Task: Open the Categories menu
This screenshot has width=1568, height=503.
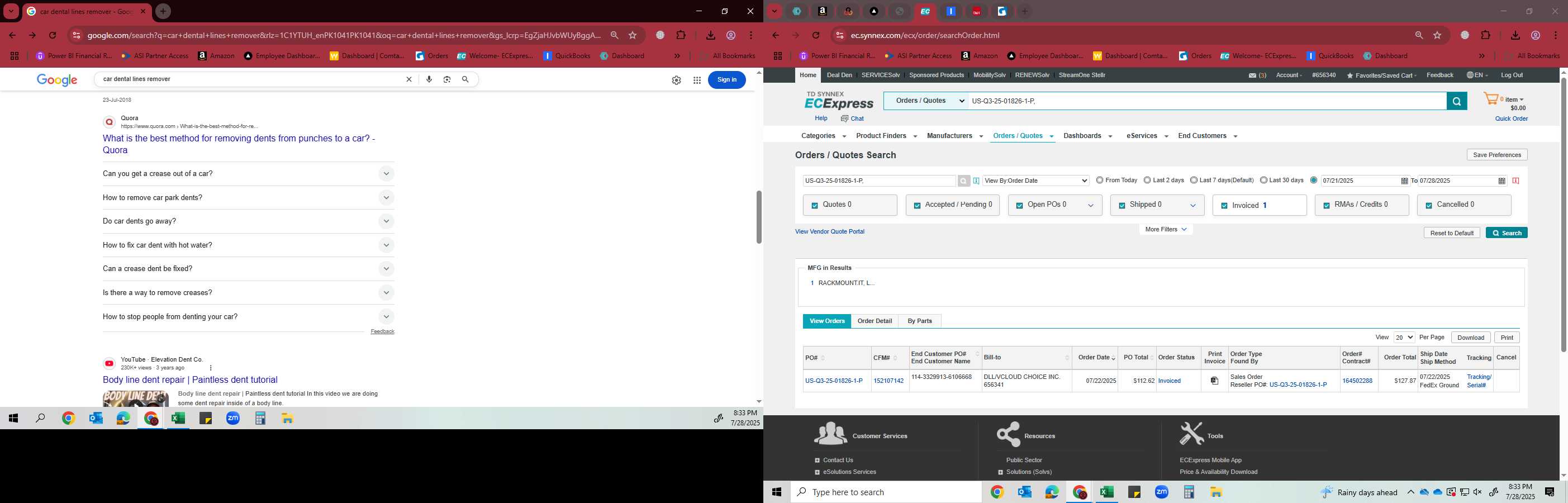Action: 824,136
